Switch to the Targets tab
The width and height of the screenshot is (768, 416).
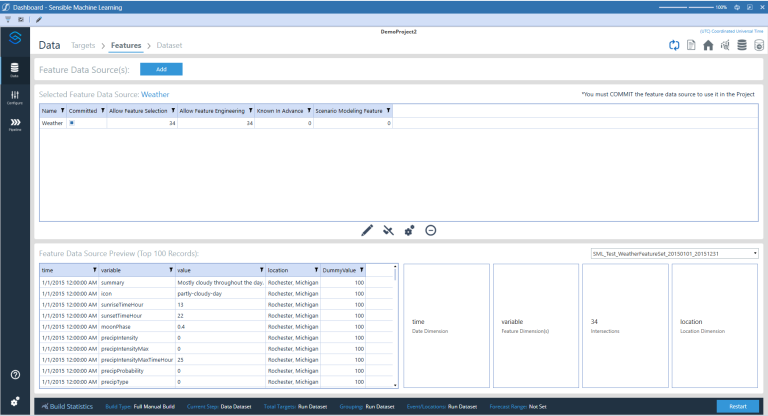(x=83, y=45)
